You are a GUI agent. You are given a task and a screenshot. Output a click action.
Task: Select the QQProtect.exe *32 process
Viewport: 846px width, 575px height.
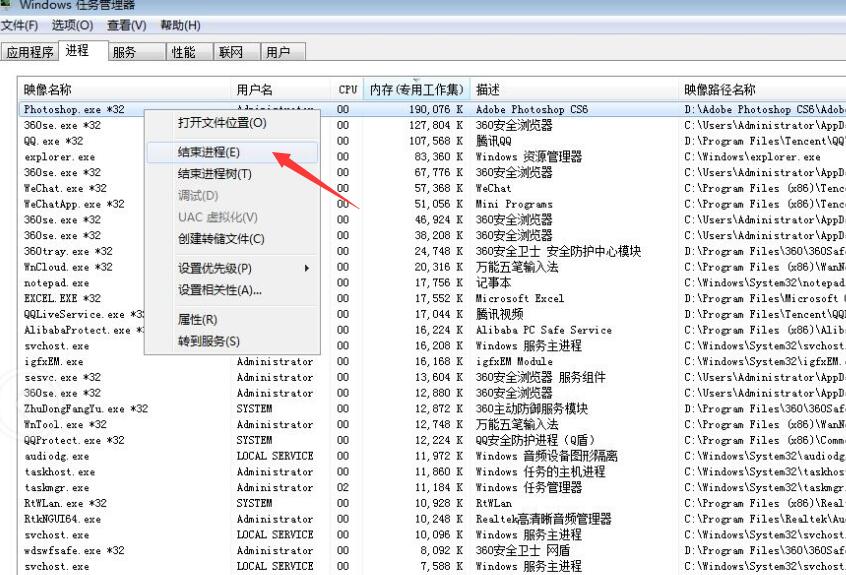74,440
